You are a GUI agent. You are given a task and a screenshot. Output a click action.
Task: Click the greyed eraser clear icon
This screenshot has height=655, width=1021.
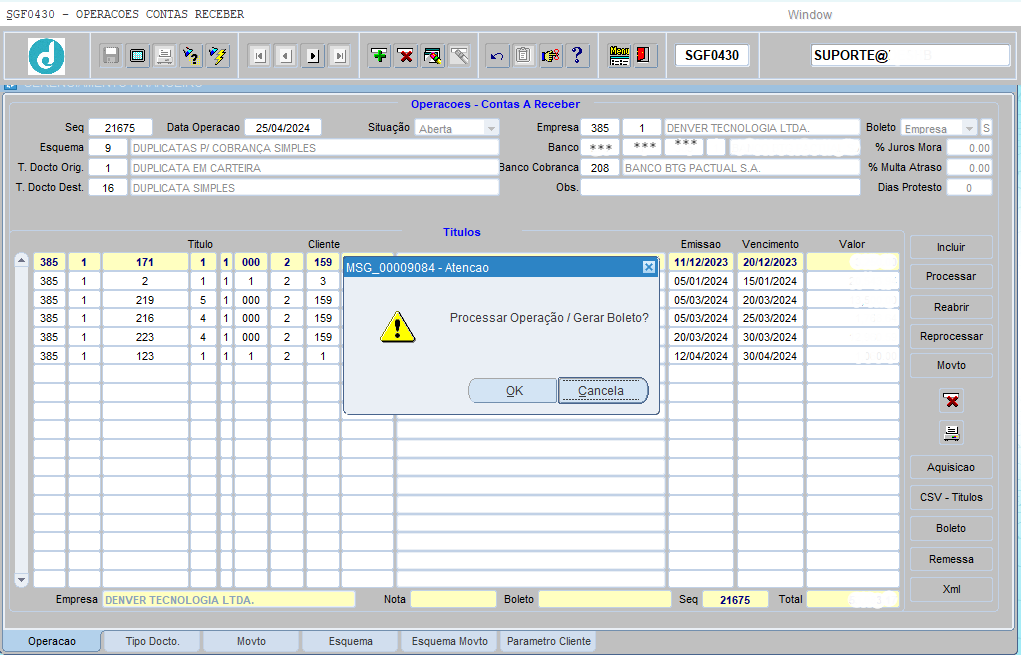pyautogui.click(x=459, y=55)
